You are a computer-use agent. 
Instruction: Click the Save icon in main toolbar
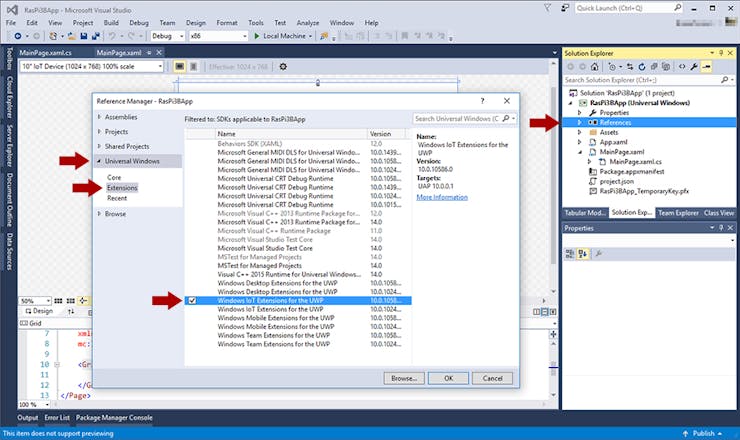click(84, 36)
